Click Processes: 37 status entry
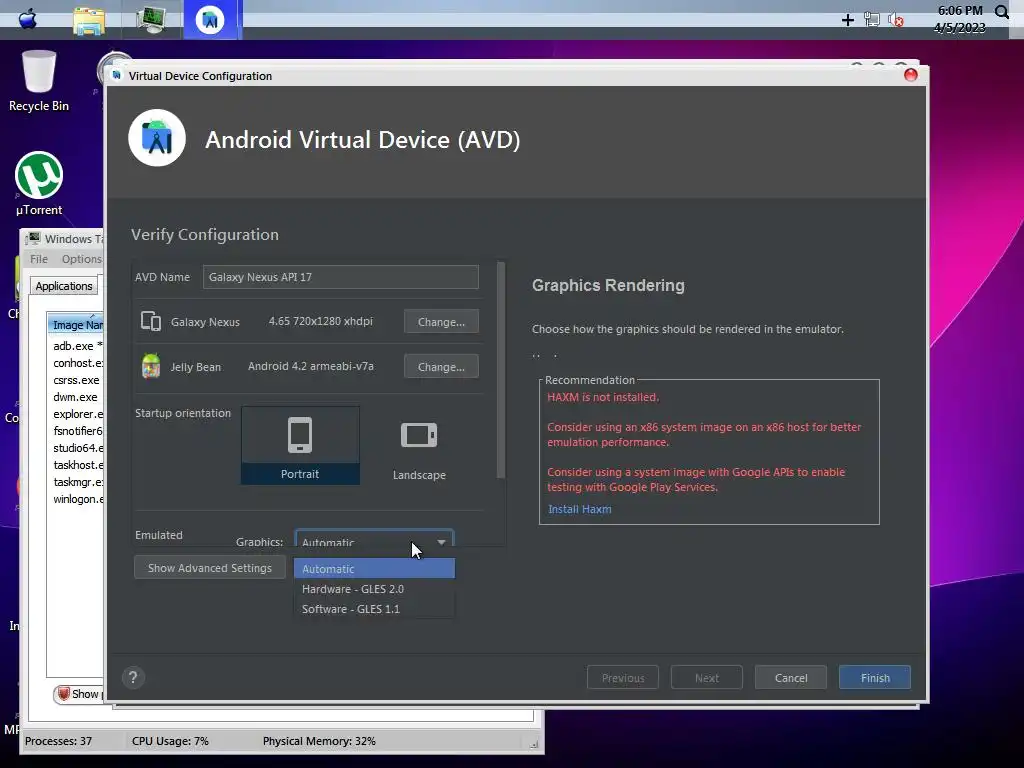 coord(58,741)
